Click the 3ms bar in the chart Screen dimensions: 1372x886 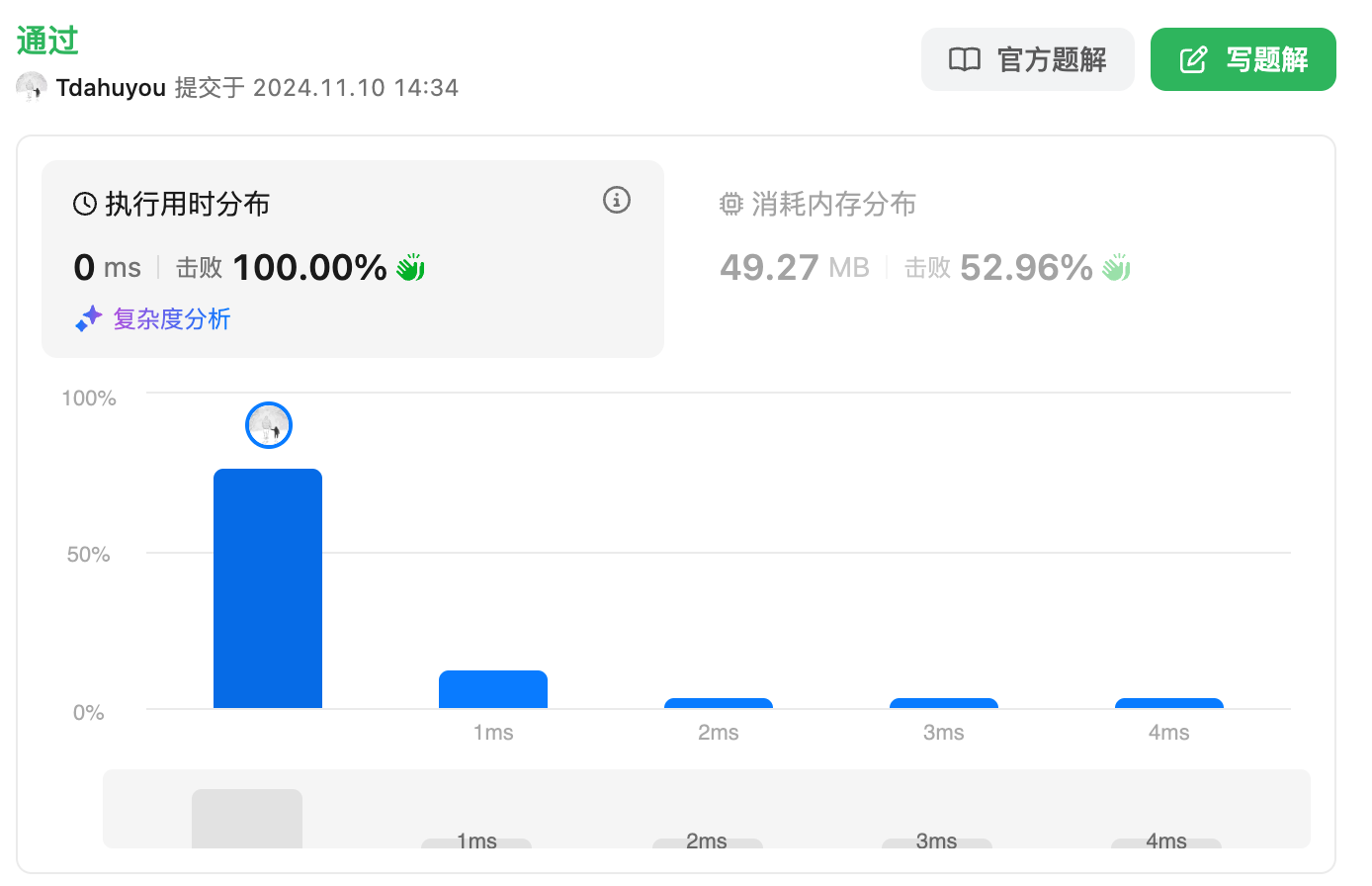[x=944, y=703]
